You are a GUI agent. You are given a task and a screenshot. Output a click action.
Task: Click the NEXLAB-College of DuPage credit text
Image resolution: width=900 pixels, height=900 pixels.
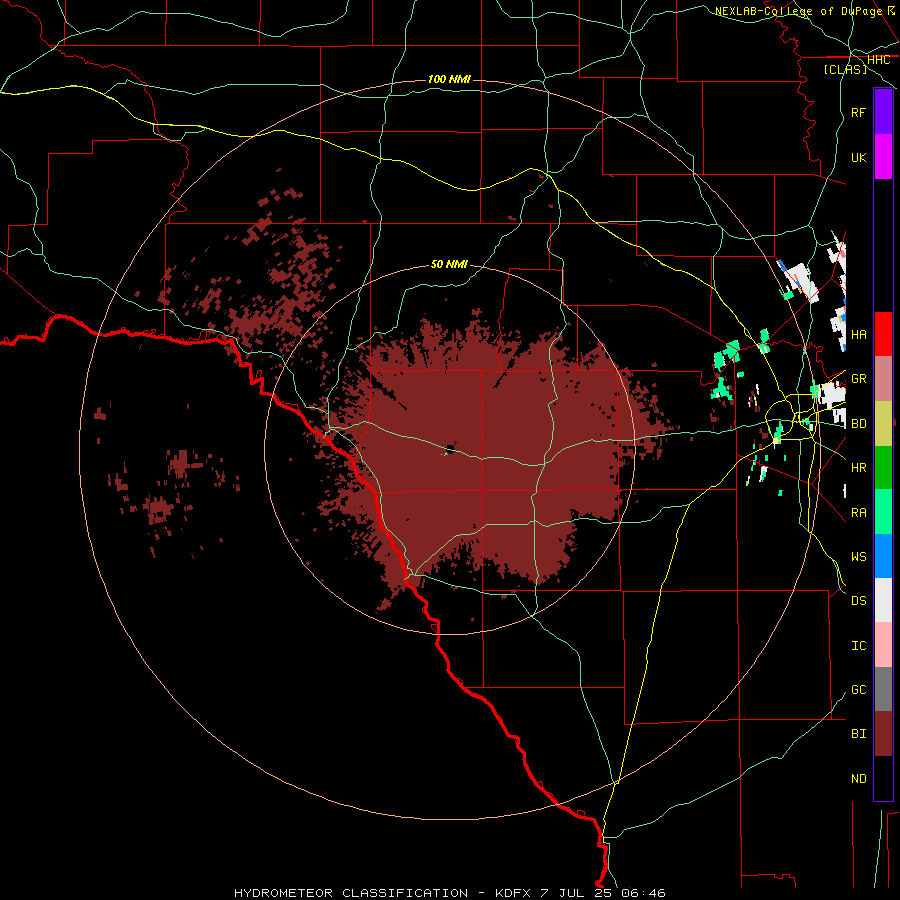coord(798,11)
